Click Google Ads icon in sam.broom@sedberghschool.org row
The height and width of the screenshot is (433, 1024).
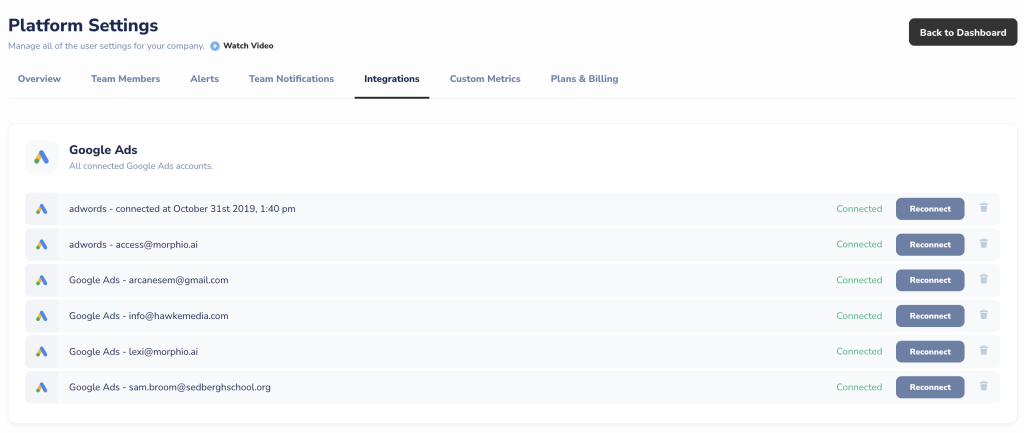pyautogui.click(x=42, y=387)
